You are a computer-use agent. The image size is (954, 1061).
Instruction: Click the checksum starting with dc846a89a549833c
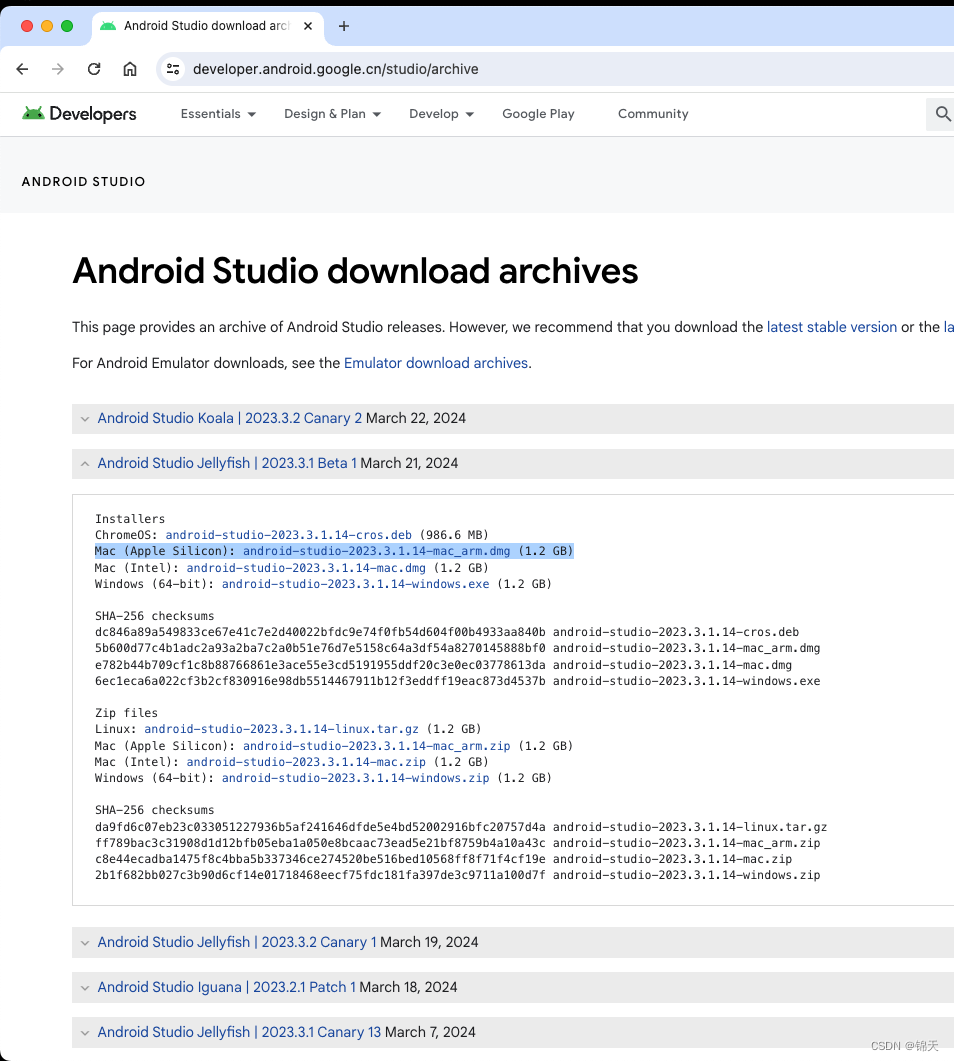pyautogui.click(x=320, y=632)
